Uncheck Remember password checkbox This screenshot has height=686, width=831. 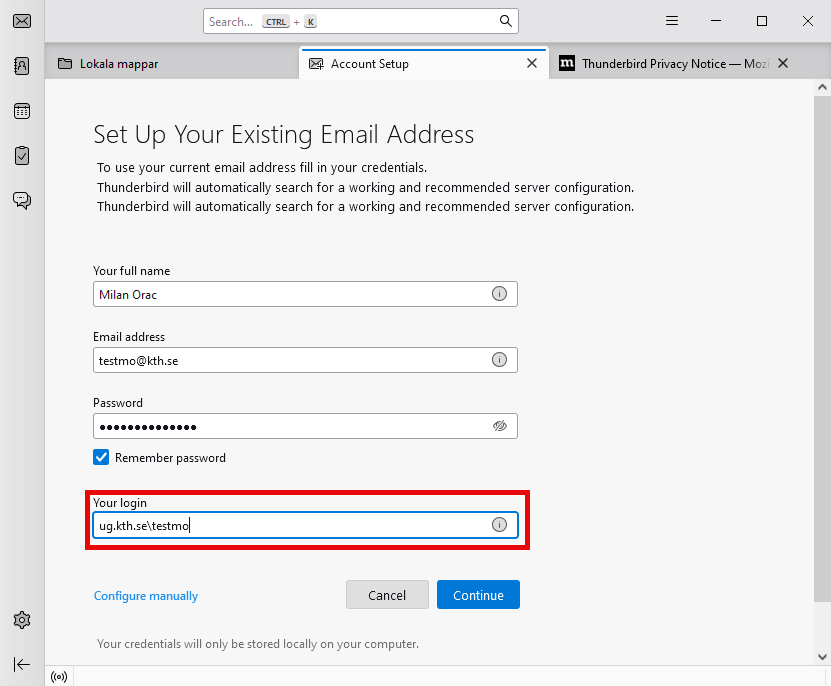101,458
